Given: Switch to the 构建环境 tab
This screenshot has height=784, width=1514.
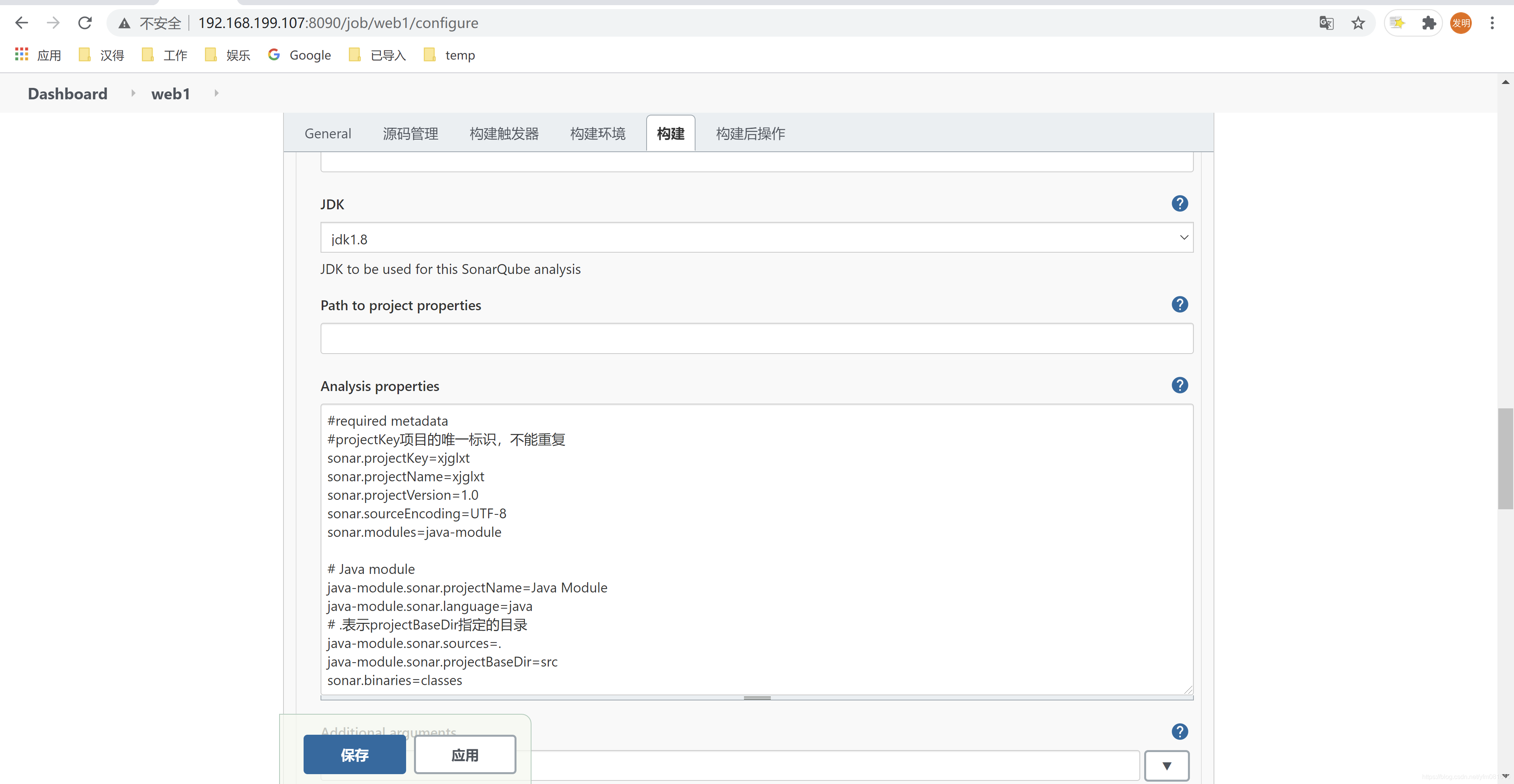Looking at the screenshot, I should click(x=597, y=133).
